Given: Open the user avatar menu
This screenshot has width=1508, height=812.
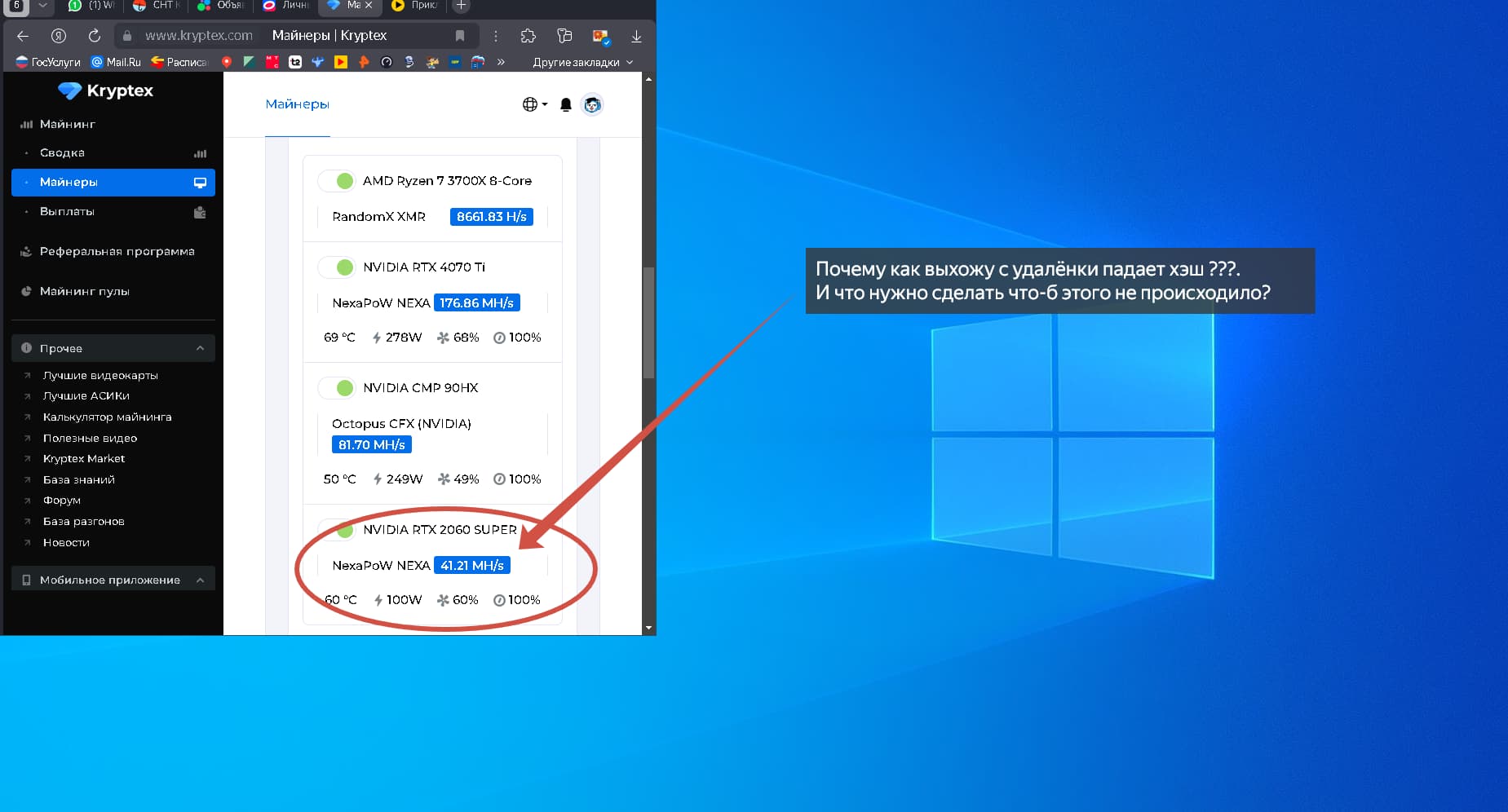Looking at the screenshot, I should click(x=592, y=104).
